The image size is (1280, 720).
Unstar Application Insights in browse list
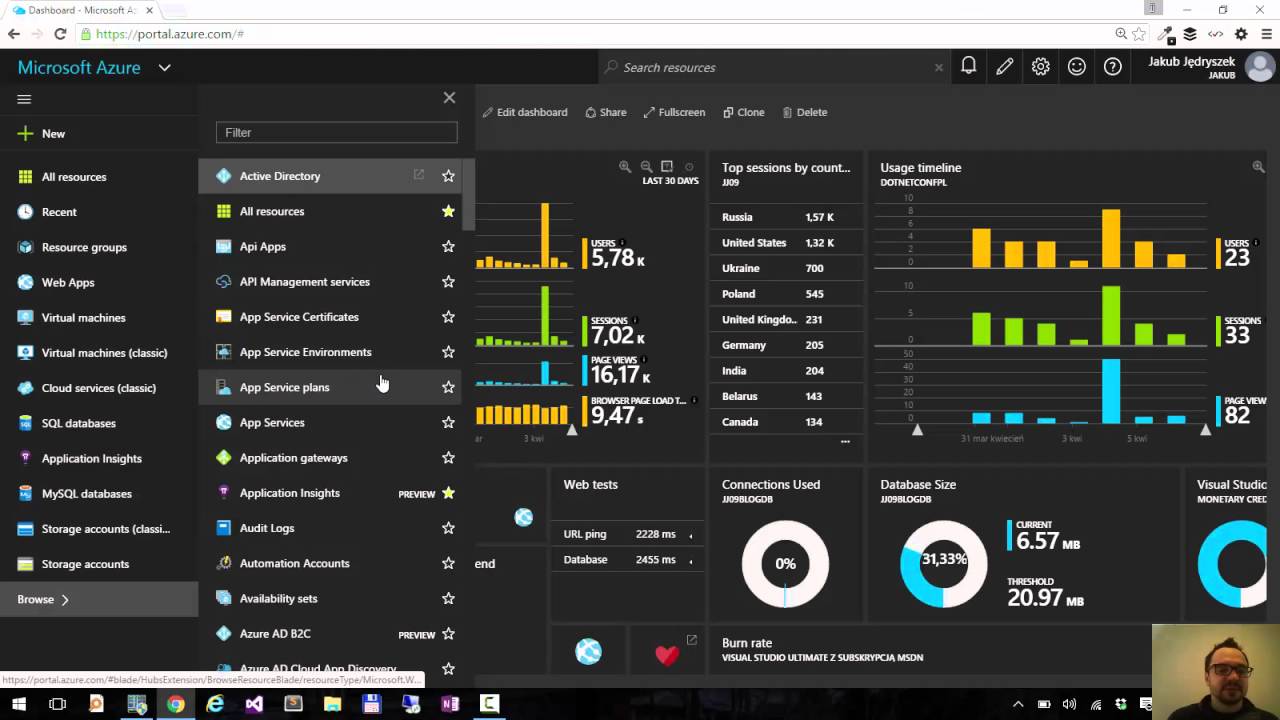pos(448,493)
